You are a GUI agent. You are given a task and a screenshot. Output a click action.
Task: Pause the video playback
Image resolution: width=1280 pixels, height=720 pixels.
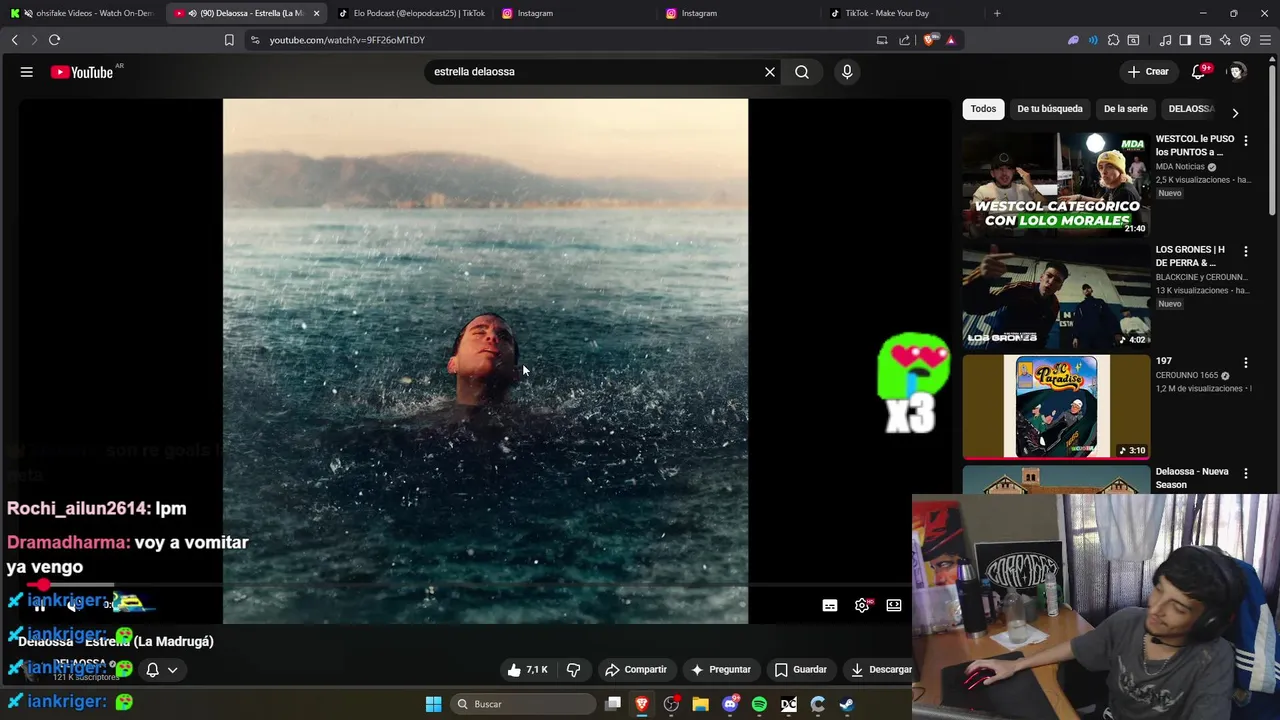click(x=40, y=604)
